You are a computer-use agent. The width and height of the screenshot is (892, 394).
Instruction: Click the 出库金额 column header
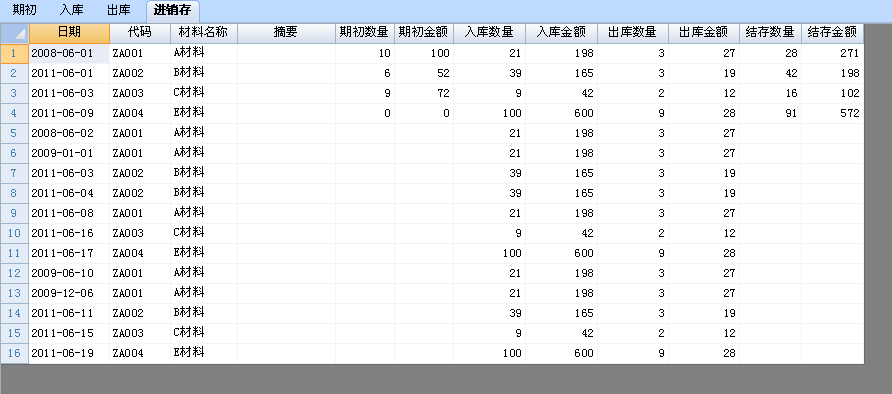704,34
